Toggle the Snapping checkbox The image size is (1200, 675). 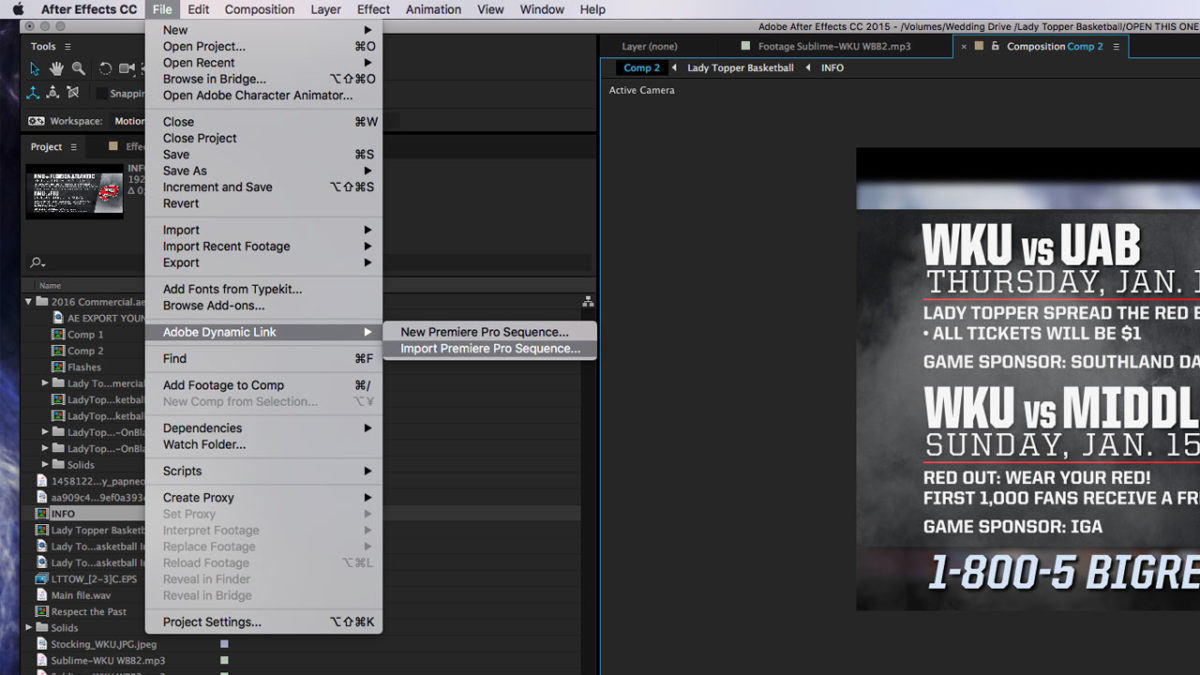coord(102,93)
